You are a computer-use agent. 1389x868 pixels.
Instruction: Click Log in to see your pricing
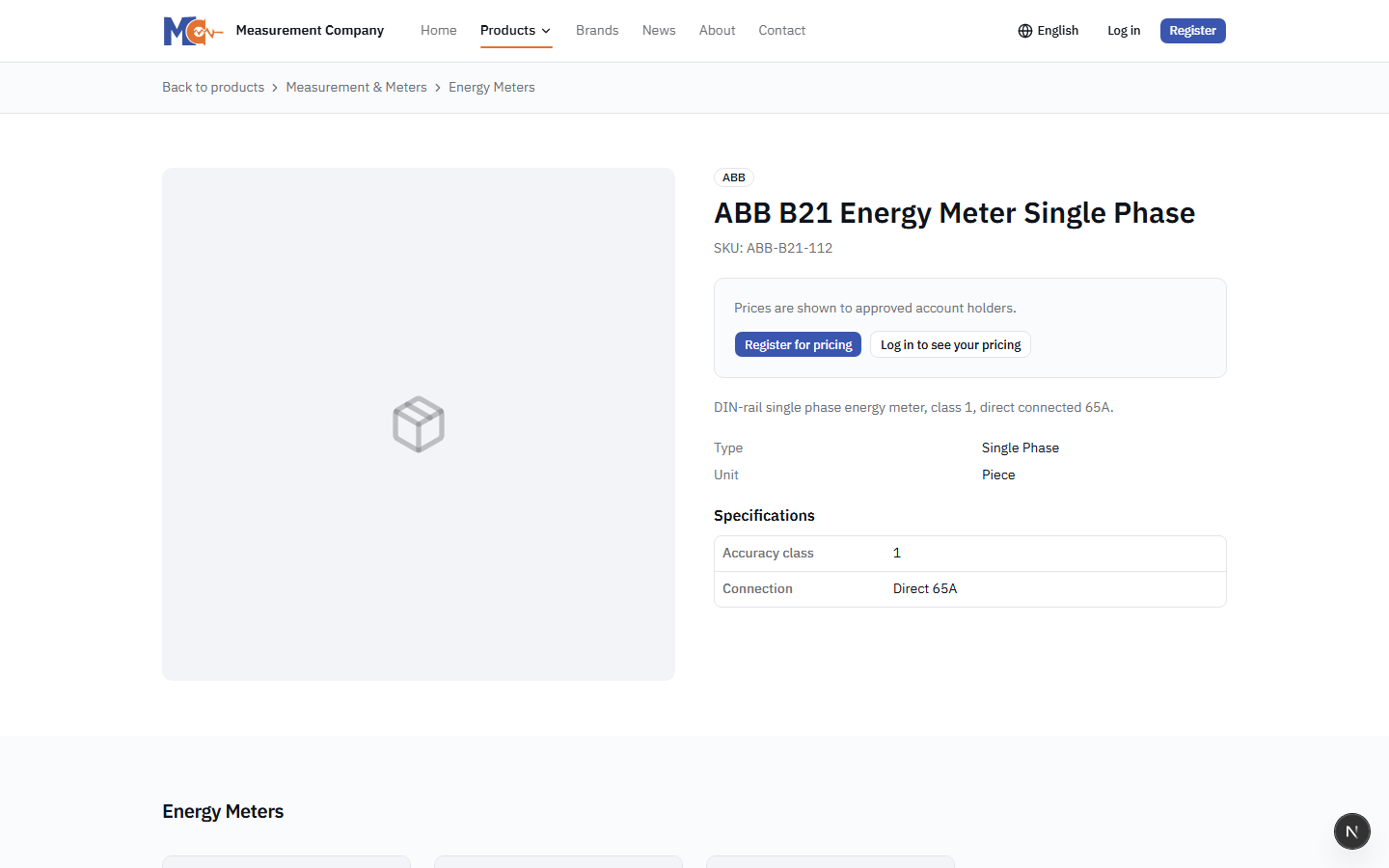click(x=950, y=344)
